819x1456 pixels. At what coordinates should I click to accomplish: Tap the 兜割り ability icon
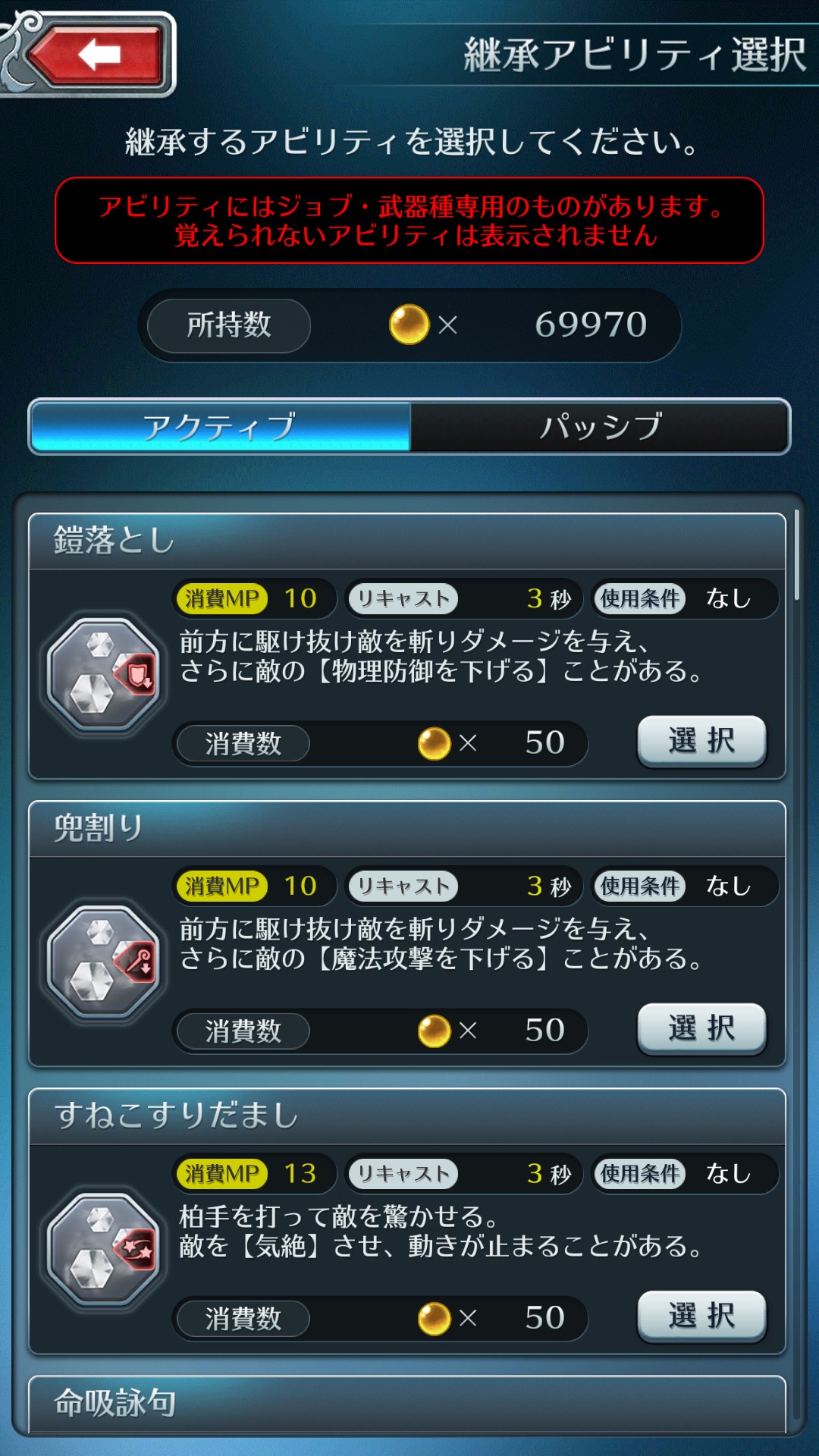pos(105,961)
